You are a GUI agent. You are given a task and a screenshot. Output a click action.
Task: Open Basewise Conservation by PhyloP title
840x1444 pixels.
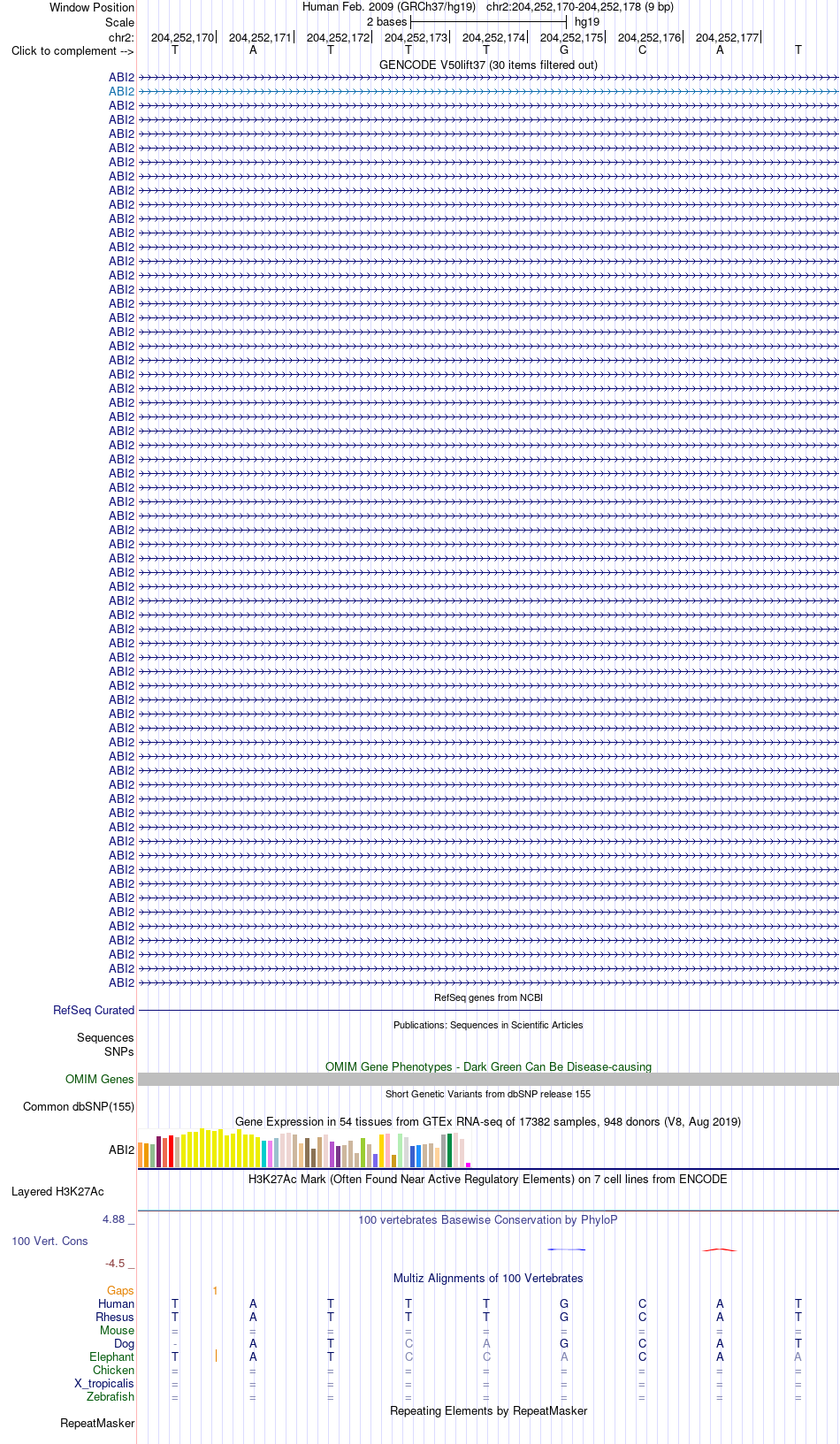pos(488,1219)
